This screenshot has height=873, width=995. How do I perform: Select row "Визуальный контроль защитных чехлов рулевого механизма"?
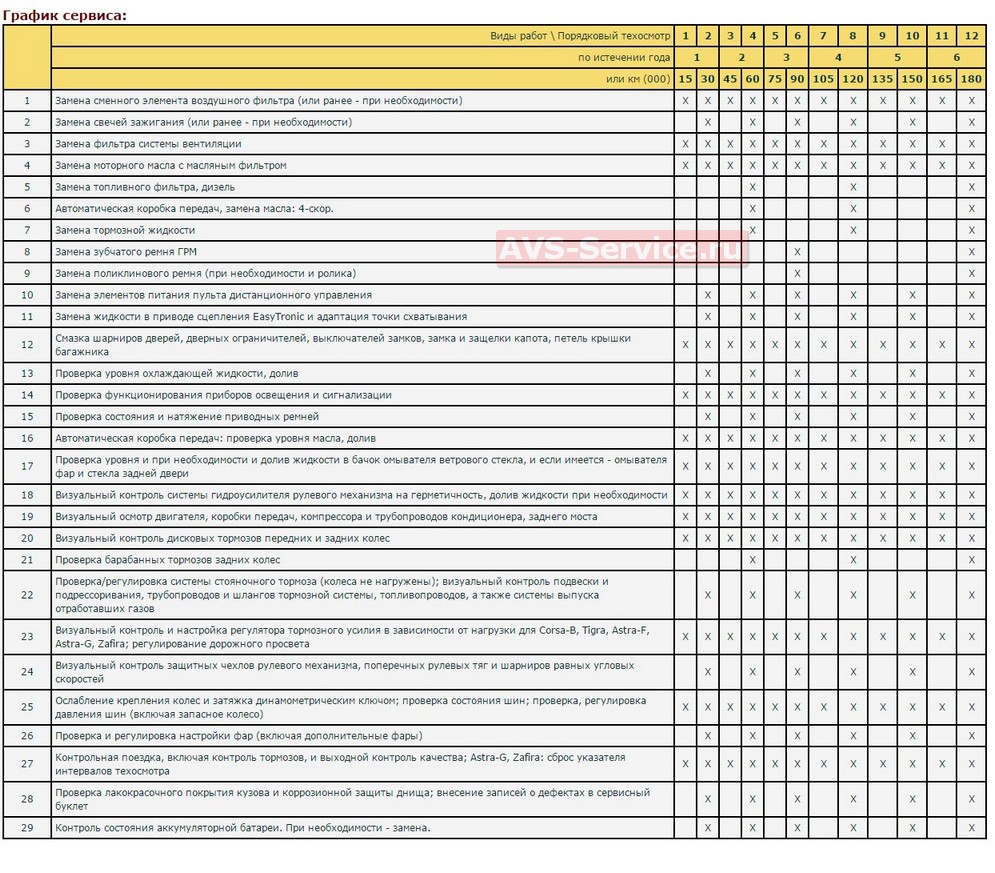tap(495, 672)
